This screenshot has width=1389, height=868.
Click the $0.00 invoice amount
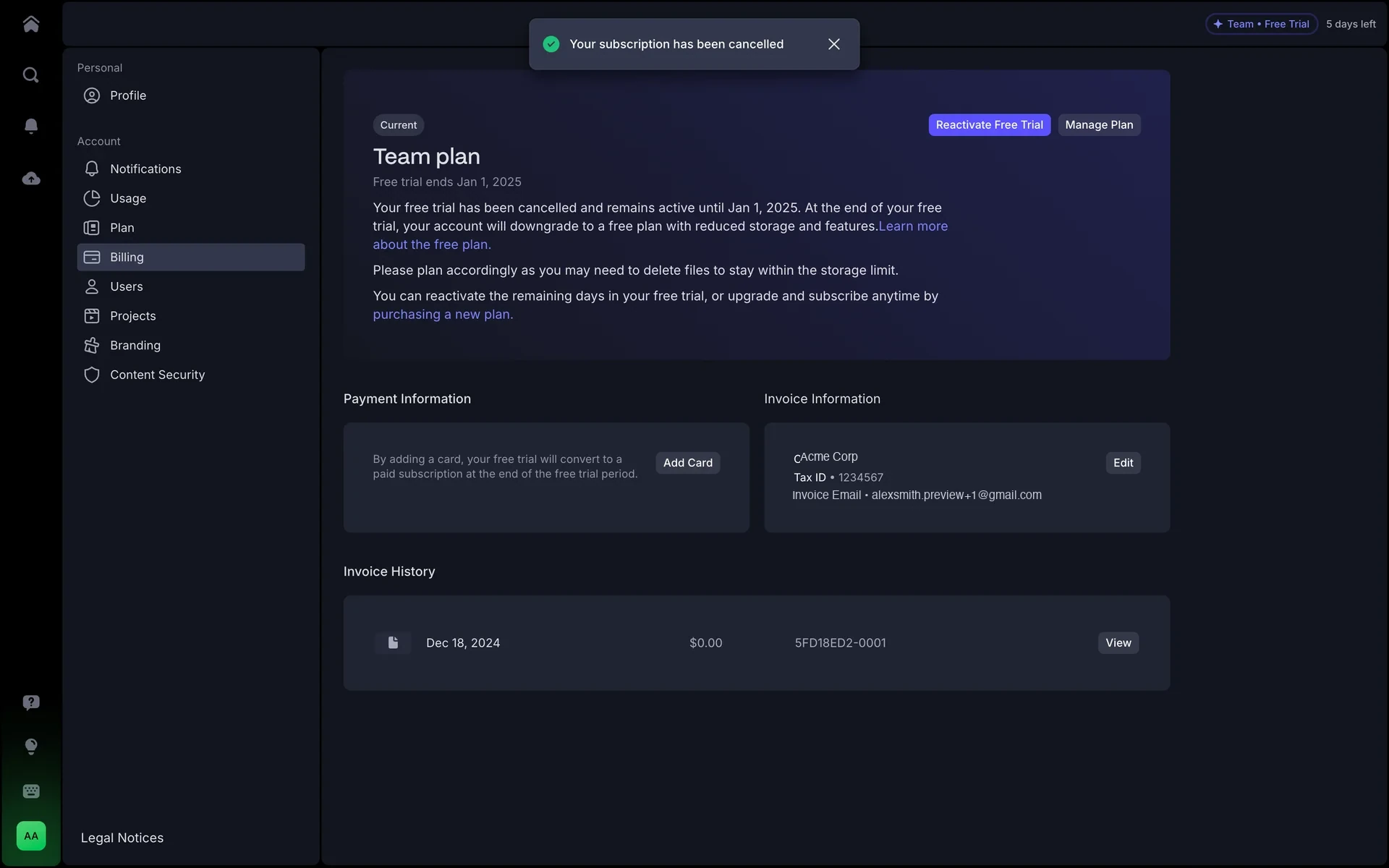pos(705,643)
